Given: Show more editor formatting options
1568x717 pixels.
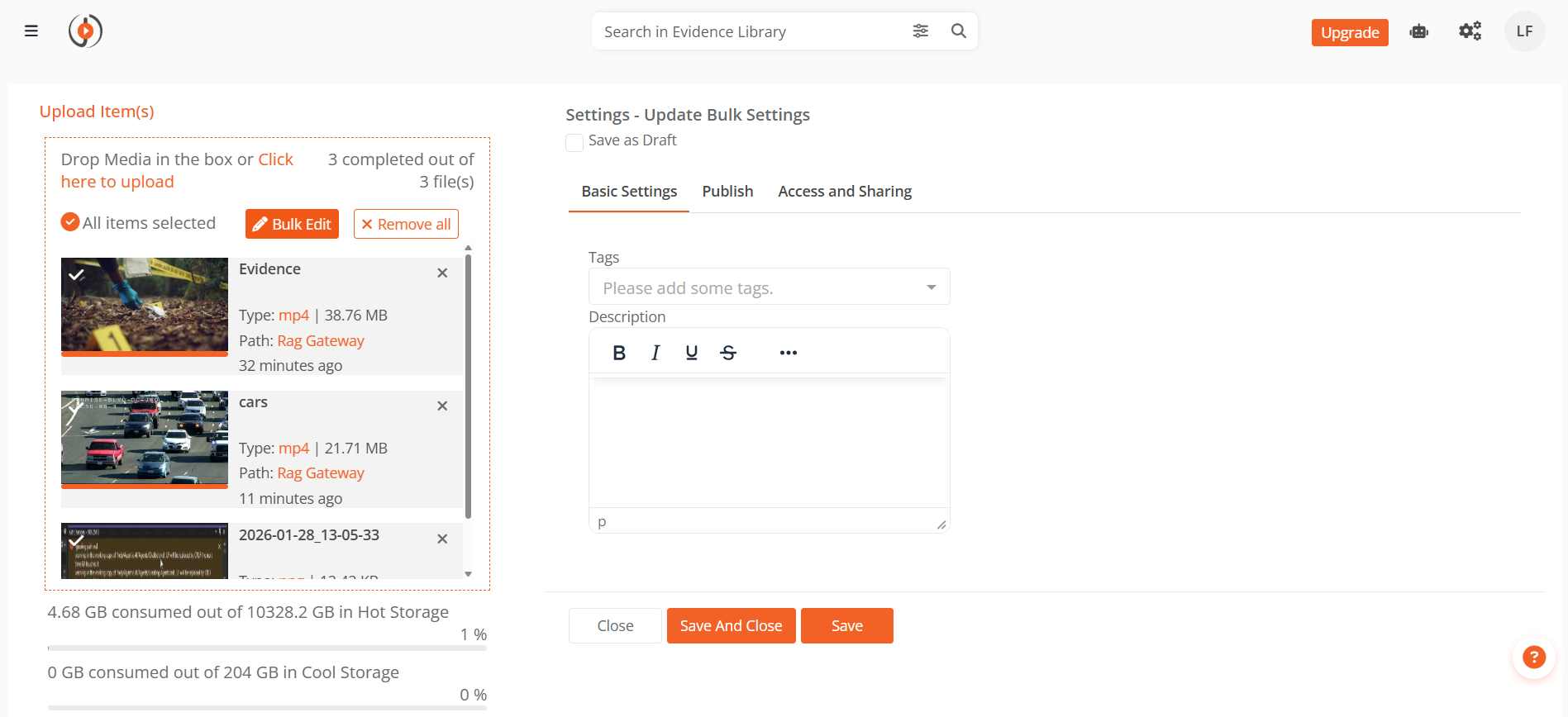Looking at the screenshot, I should pyautogui.click(x=788, y=353).
